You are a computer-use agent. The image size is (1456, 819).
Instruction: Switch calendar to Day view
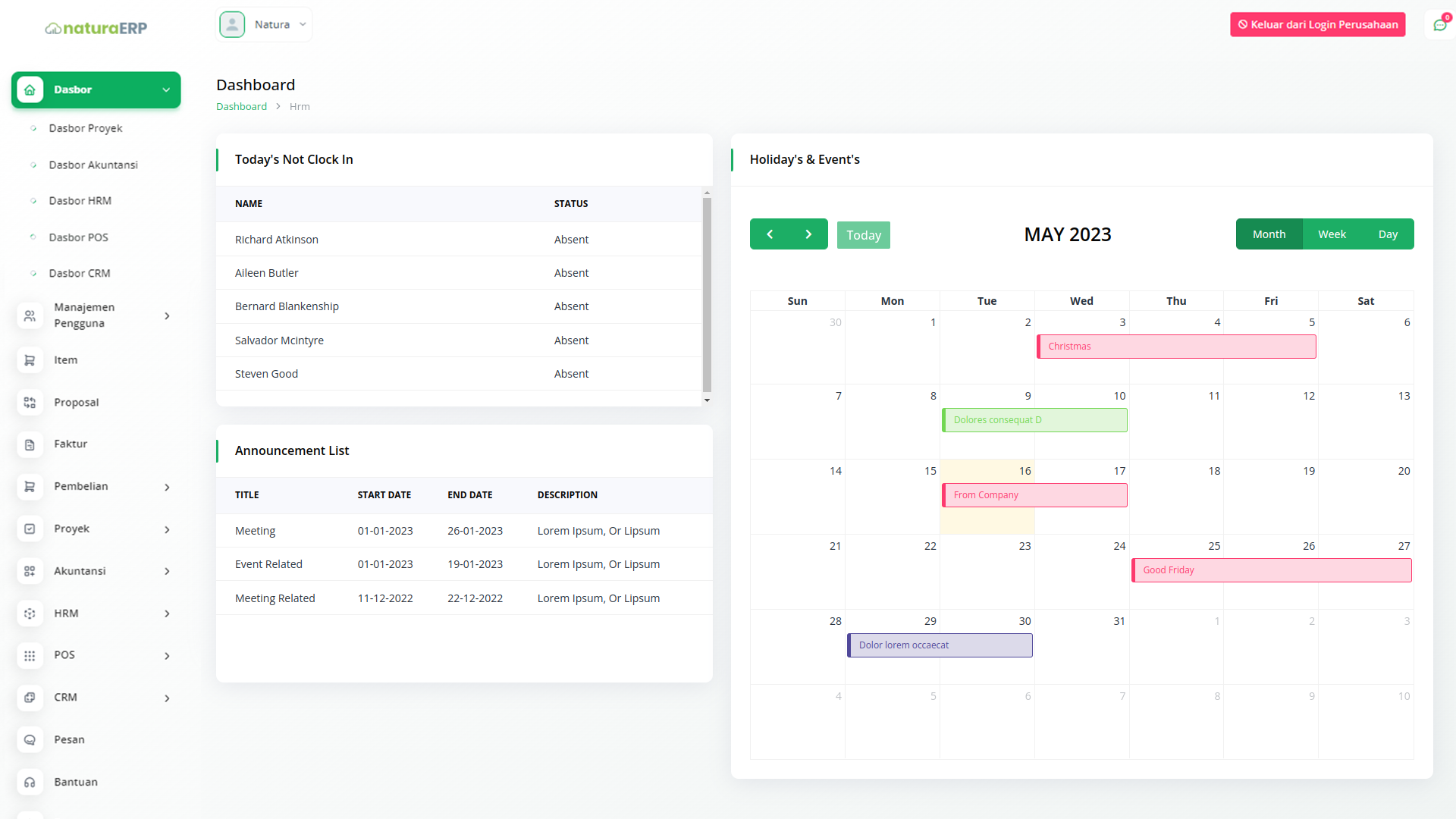coord(1388,234)
